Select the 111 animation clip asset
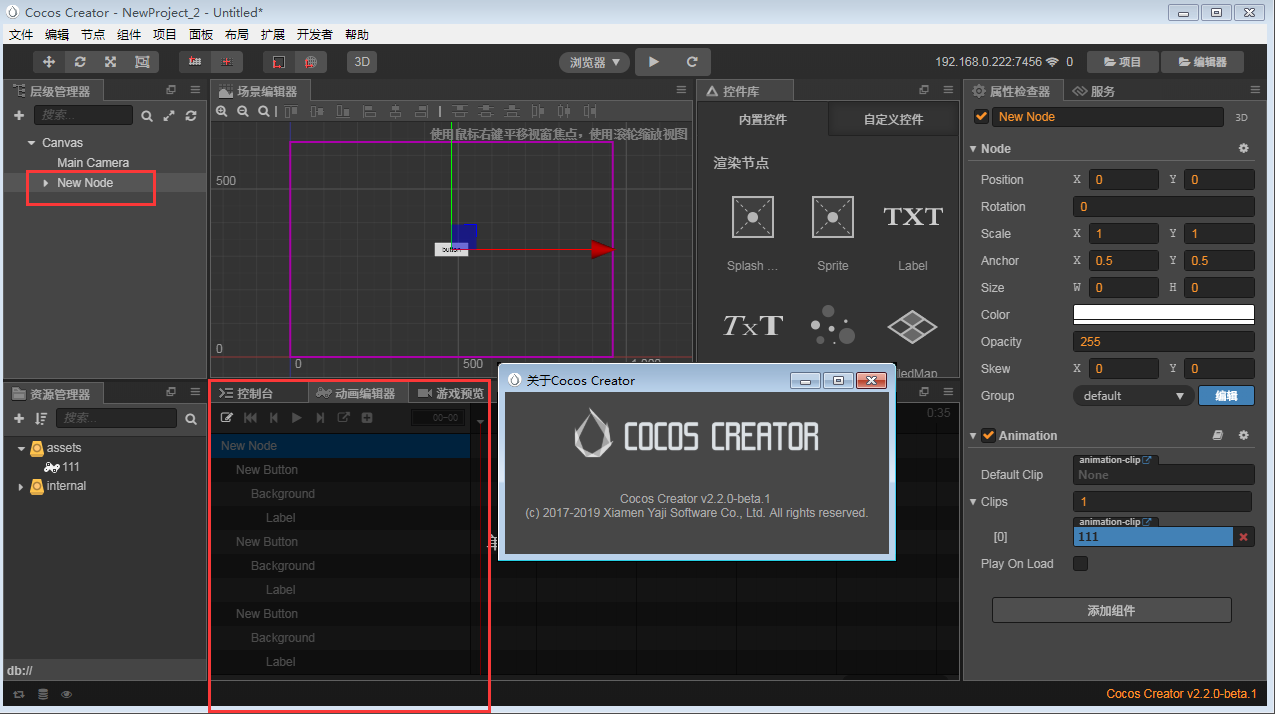1275x714 pixels. click(71, 467)
